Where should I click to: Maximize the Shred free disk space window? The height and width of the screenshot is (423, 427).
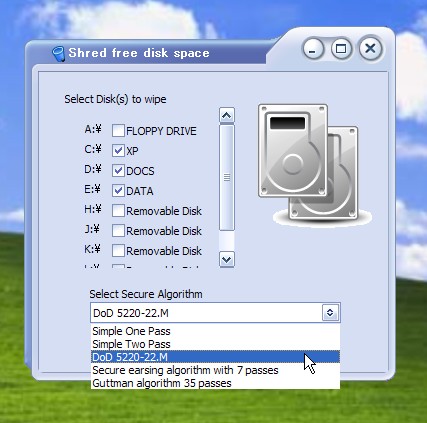click(341, 49)
